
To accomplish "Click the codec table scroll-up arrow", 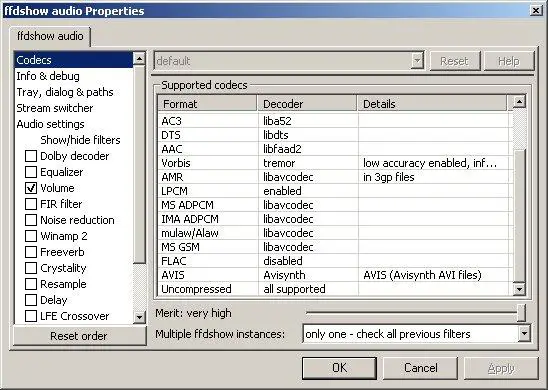I will click(x=519, y=102).
